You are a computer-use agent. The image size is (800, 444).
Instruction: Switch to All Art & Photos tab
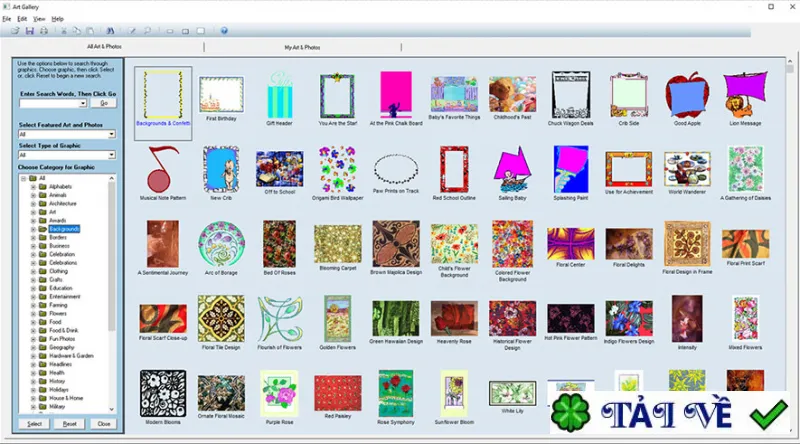[104, 46]
